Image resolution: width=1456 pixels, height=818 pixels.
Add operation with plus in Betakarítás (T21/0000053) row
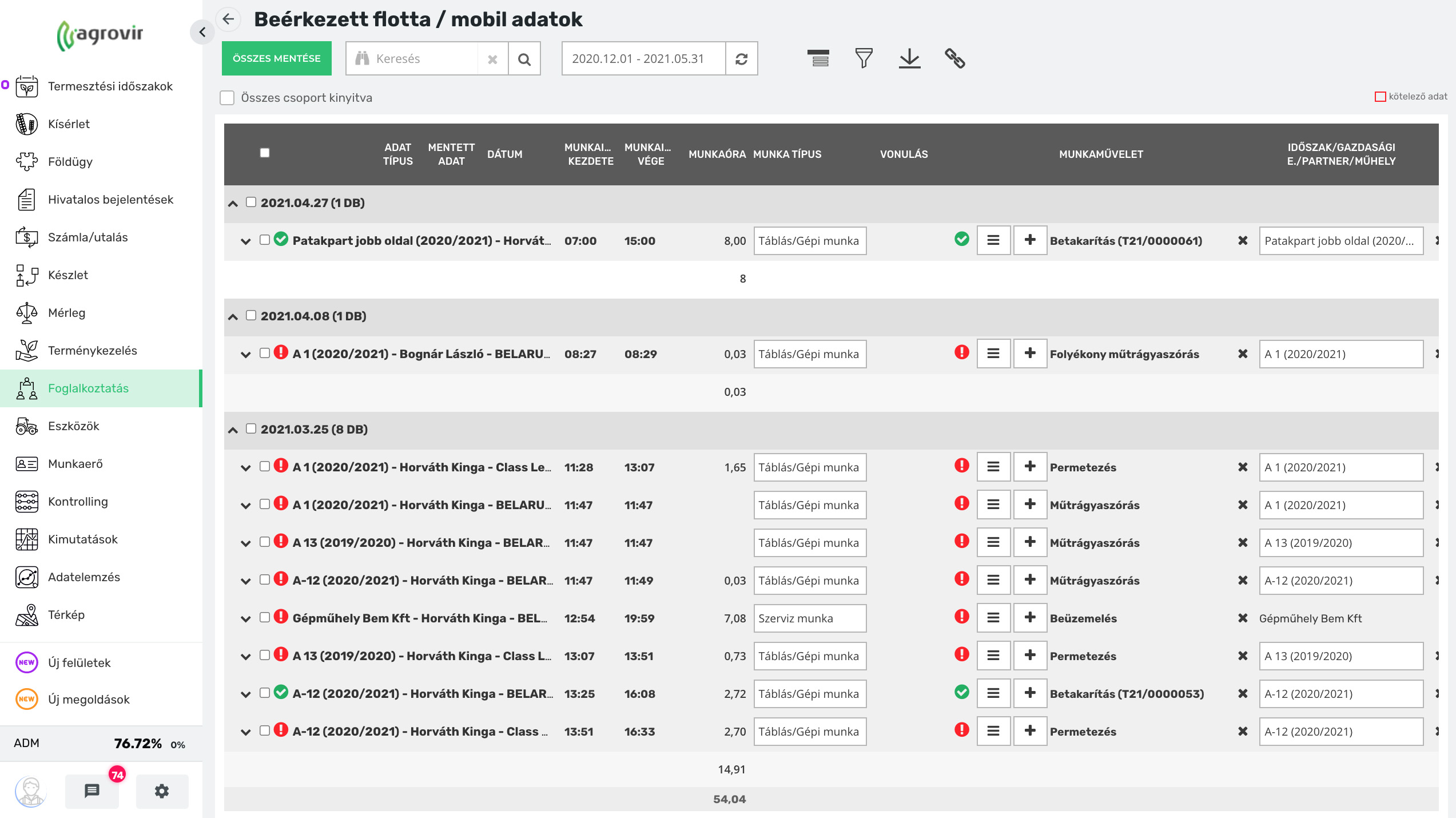(x=1030, y=693)
